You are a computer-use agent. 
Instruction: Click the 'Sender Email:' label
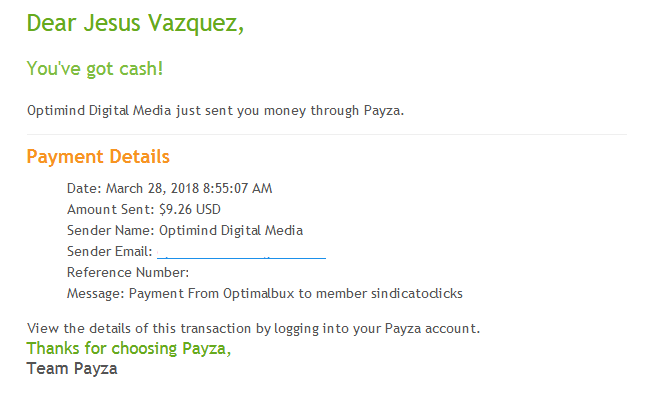[110, 251]
